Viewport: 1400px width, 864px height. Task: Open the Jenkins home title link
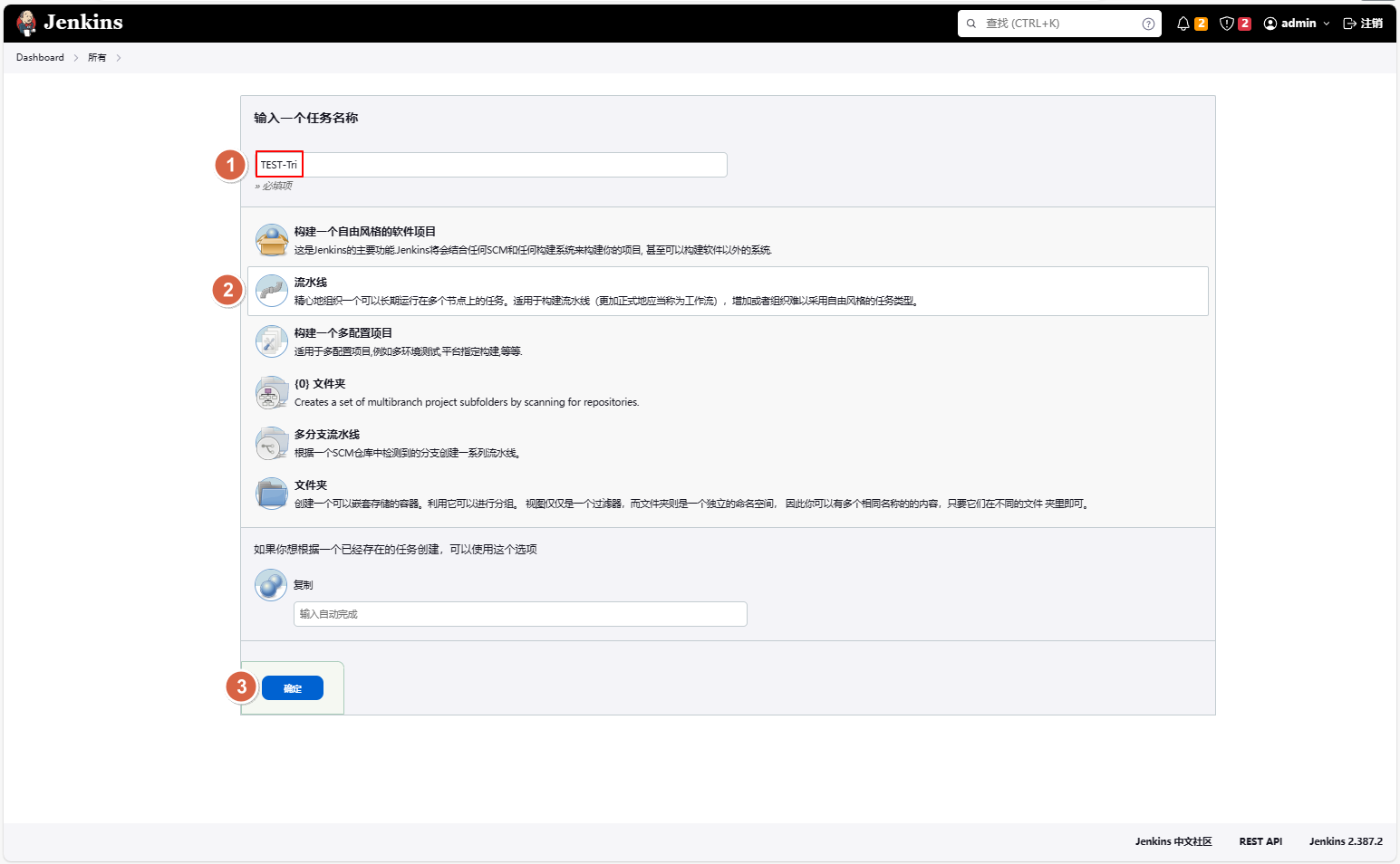coord(83,23)
